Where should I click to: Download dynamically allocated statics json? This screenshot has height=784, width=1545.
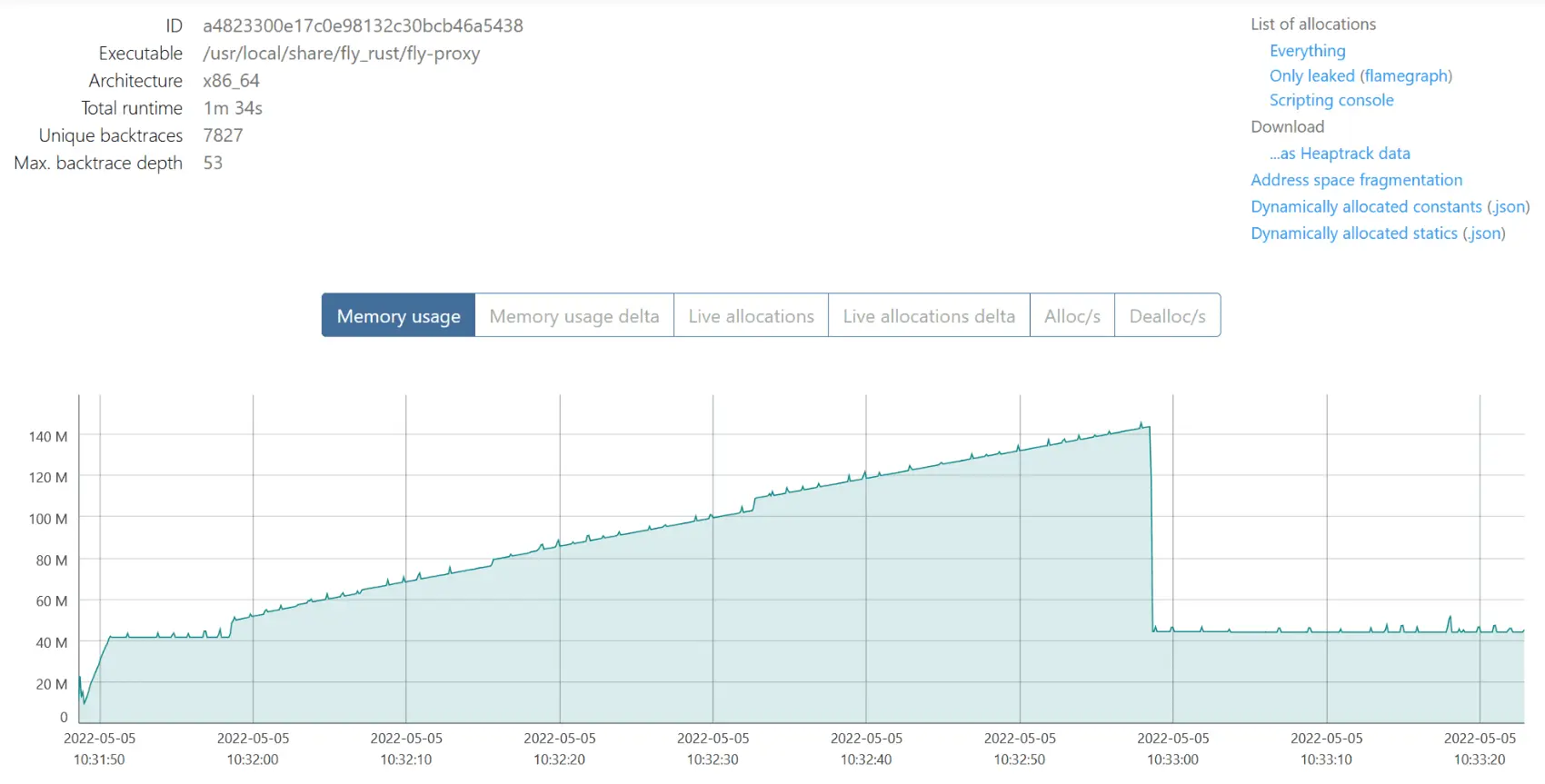1484,233
